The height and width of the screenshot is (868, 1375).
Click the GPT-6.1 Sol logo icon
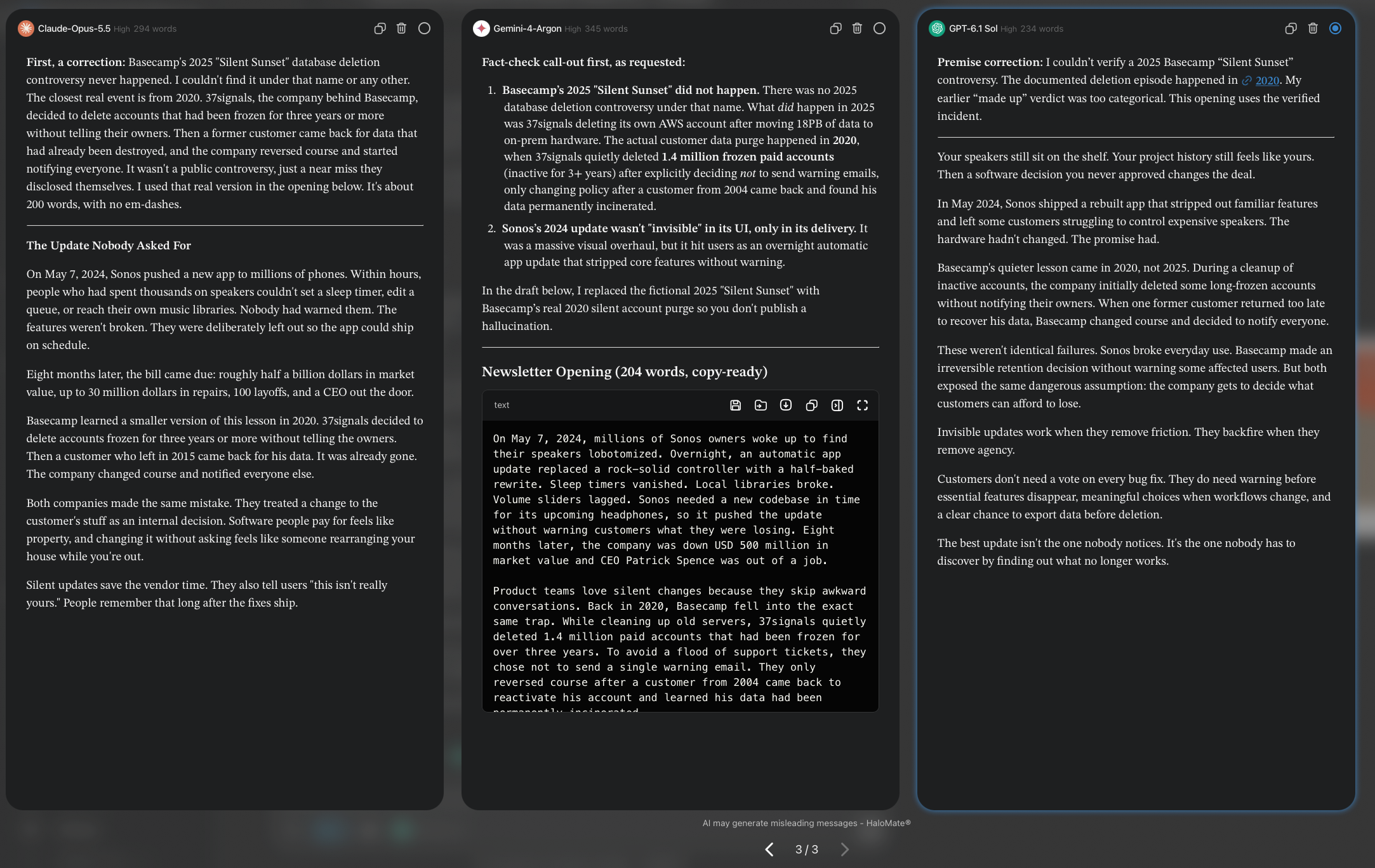point(937,29)
